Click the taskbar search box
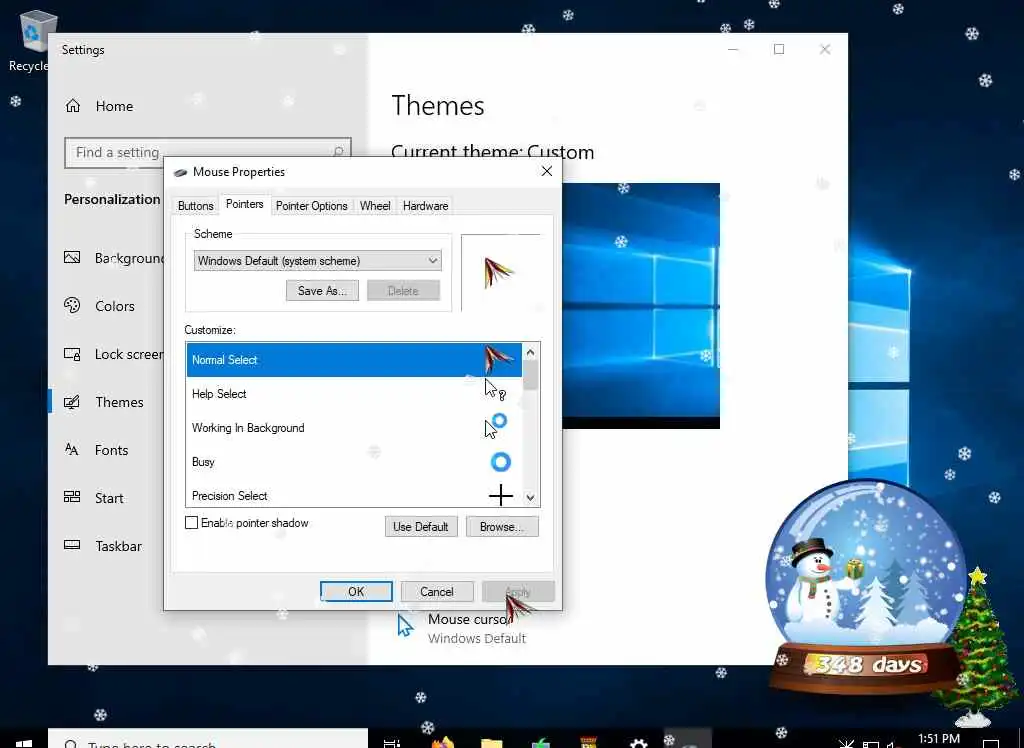The width and height of the screenshot is (1024, 748). (x=208, y=739)
